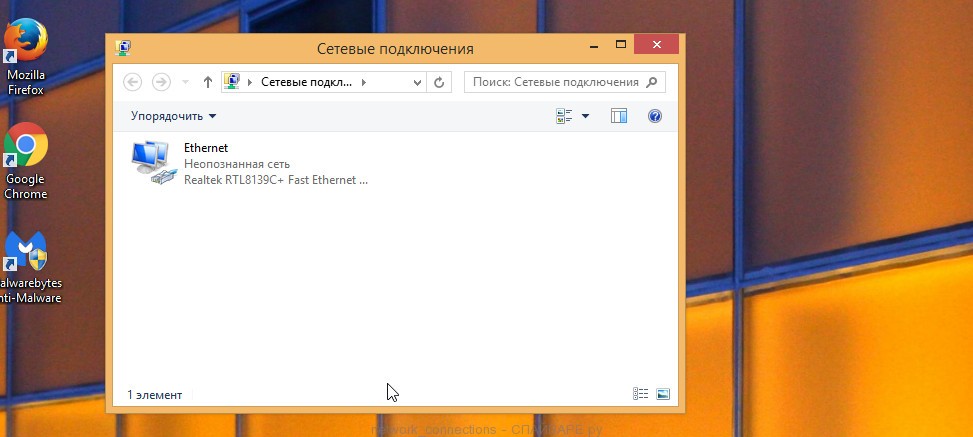Toggle the preview pane button
Viewport: 973px width, 437px height.
619,116
